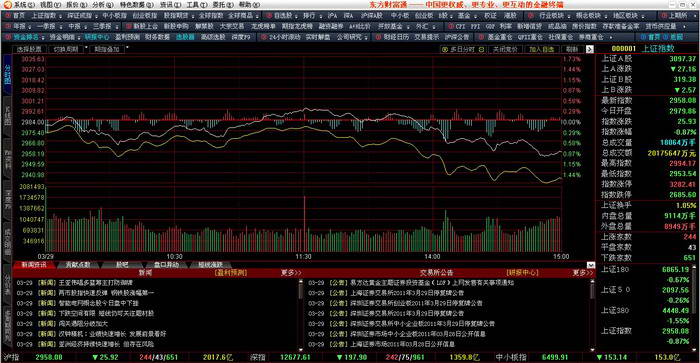Screen dimensions: 700x363
Task: Open the 选股器 toolbar item
Action: tap(185, 37)
